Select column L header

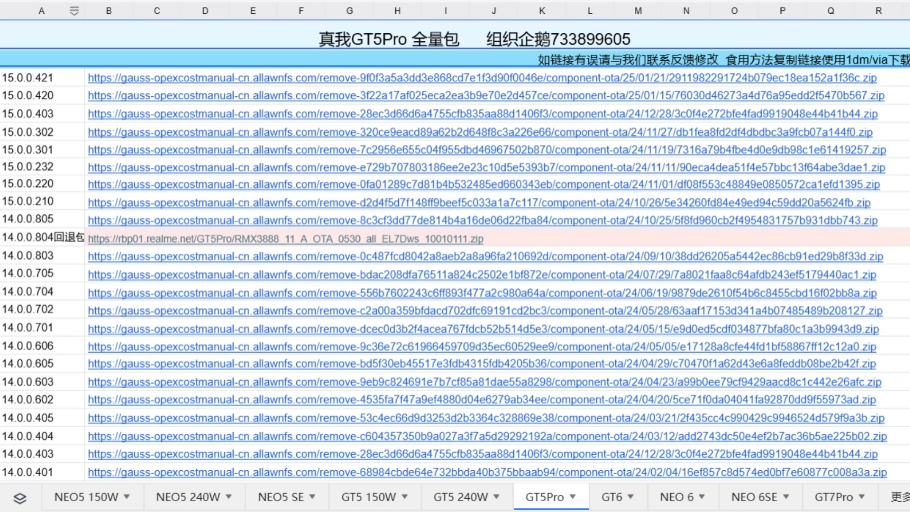(x=590, y=10)
